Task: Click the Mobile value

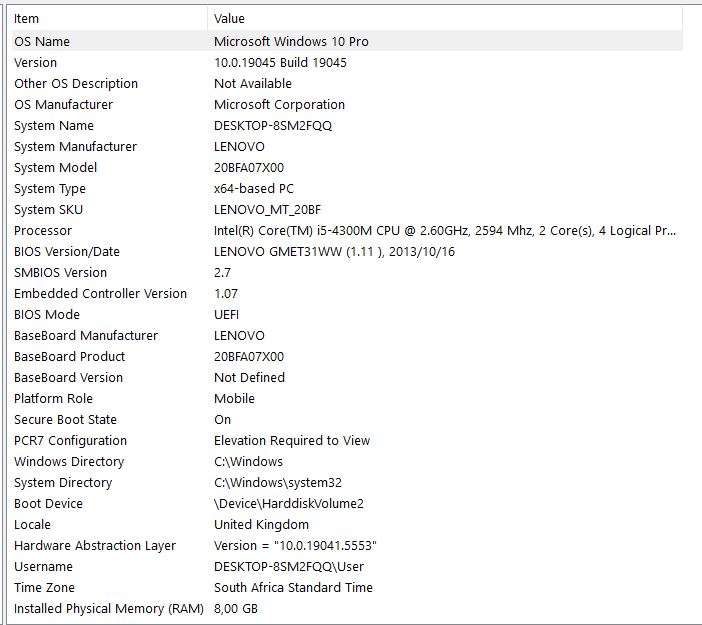Action: [x=234, y=399]
